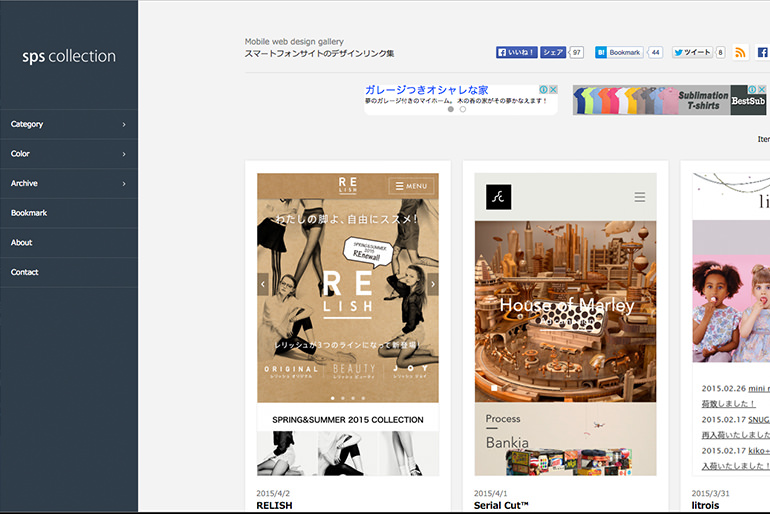Open the Serial Cut thumbnail image

[565, 324]
